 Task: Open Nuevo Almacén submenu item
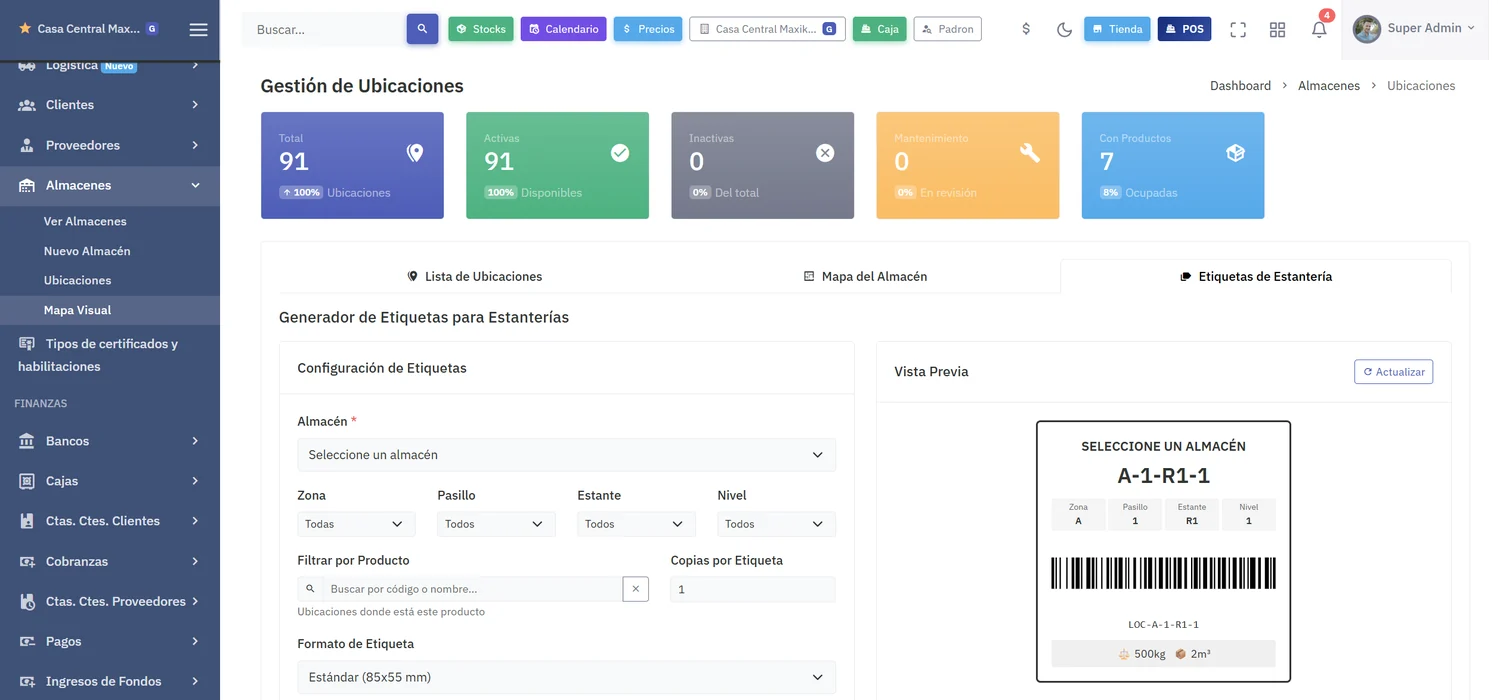[87, 251]
